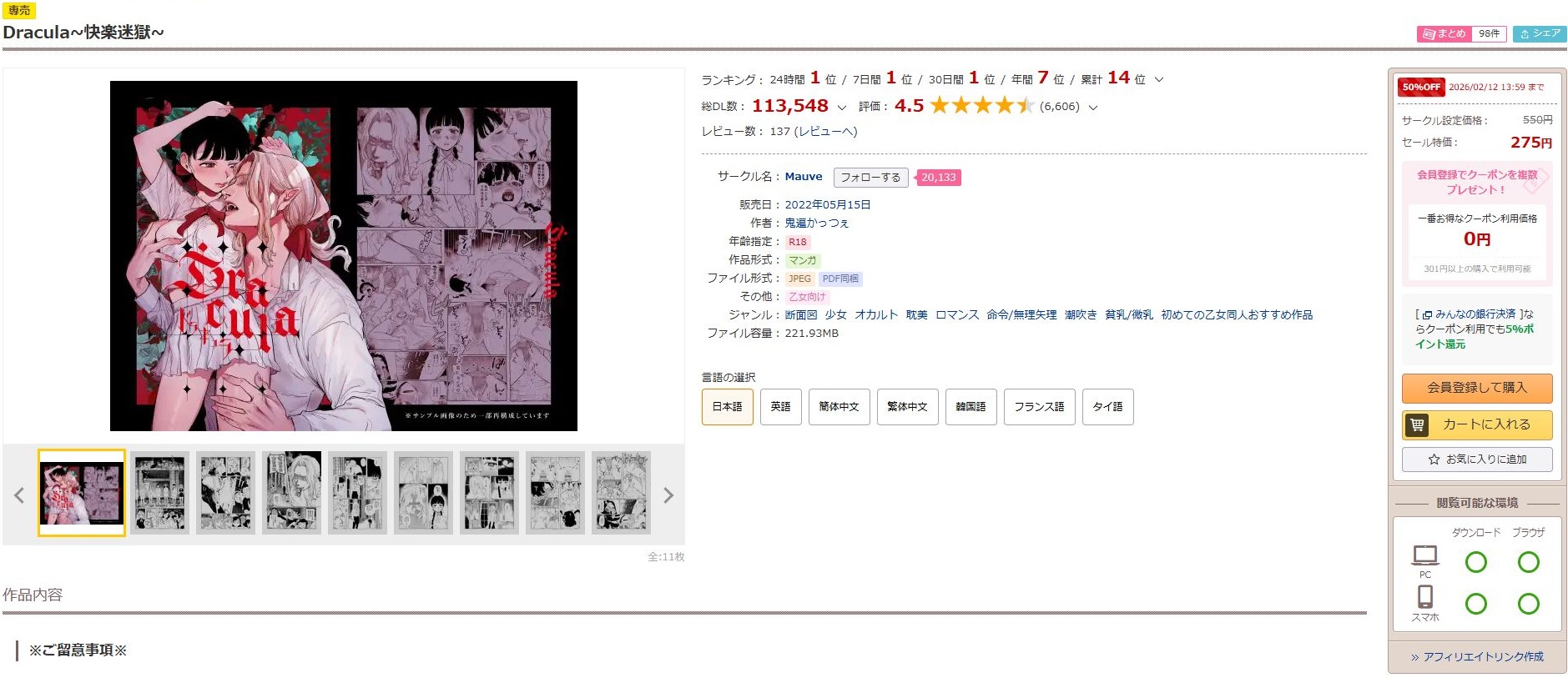Viewport: 1568px width, 678px height.
Task: Click the みんなの銀行決済 external link icon
Action: [1427, 314]
